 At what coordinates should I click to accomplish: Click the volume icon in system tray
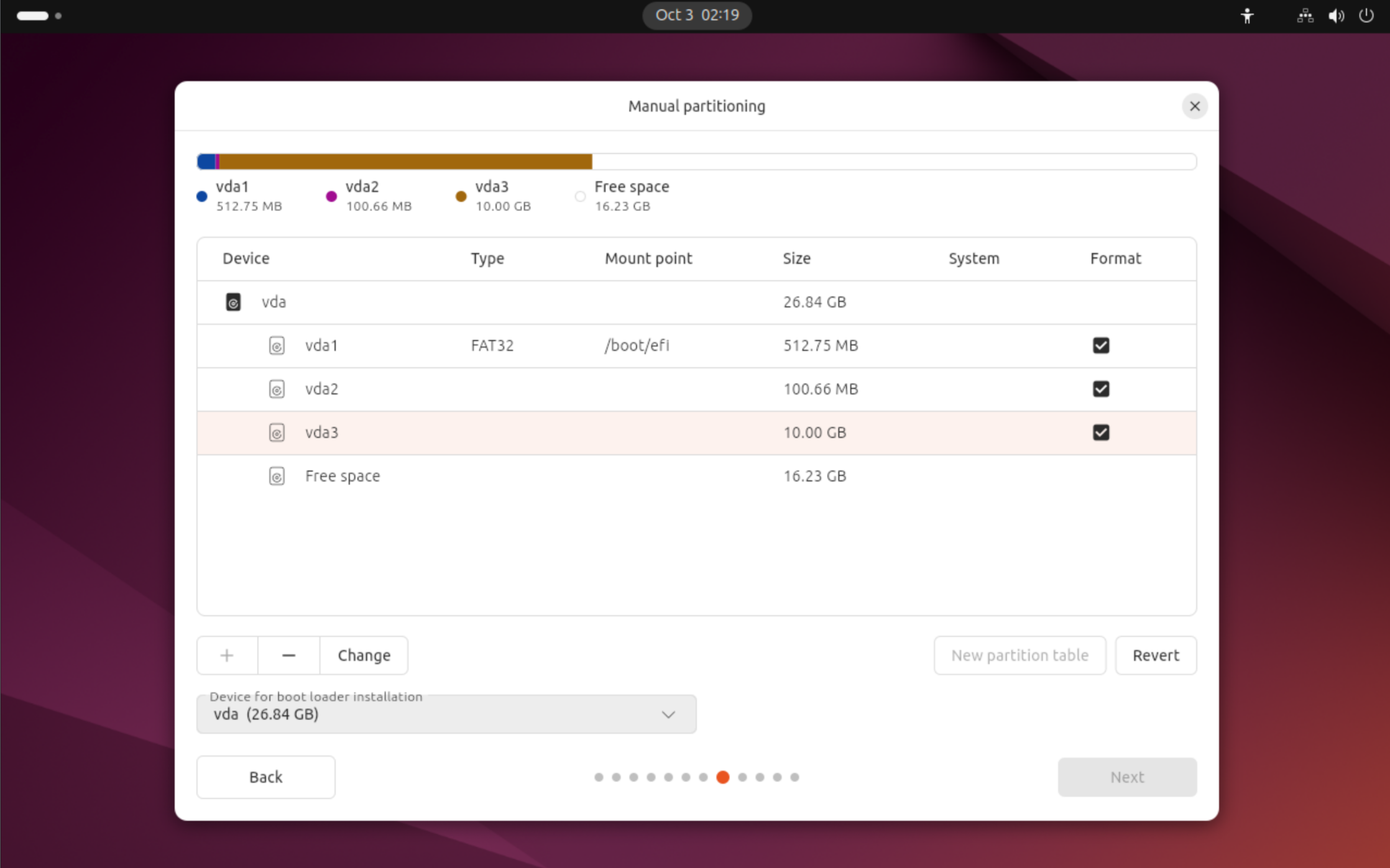(x=1336, y=16)
